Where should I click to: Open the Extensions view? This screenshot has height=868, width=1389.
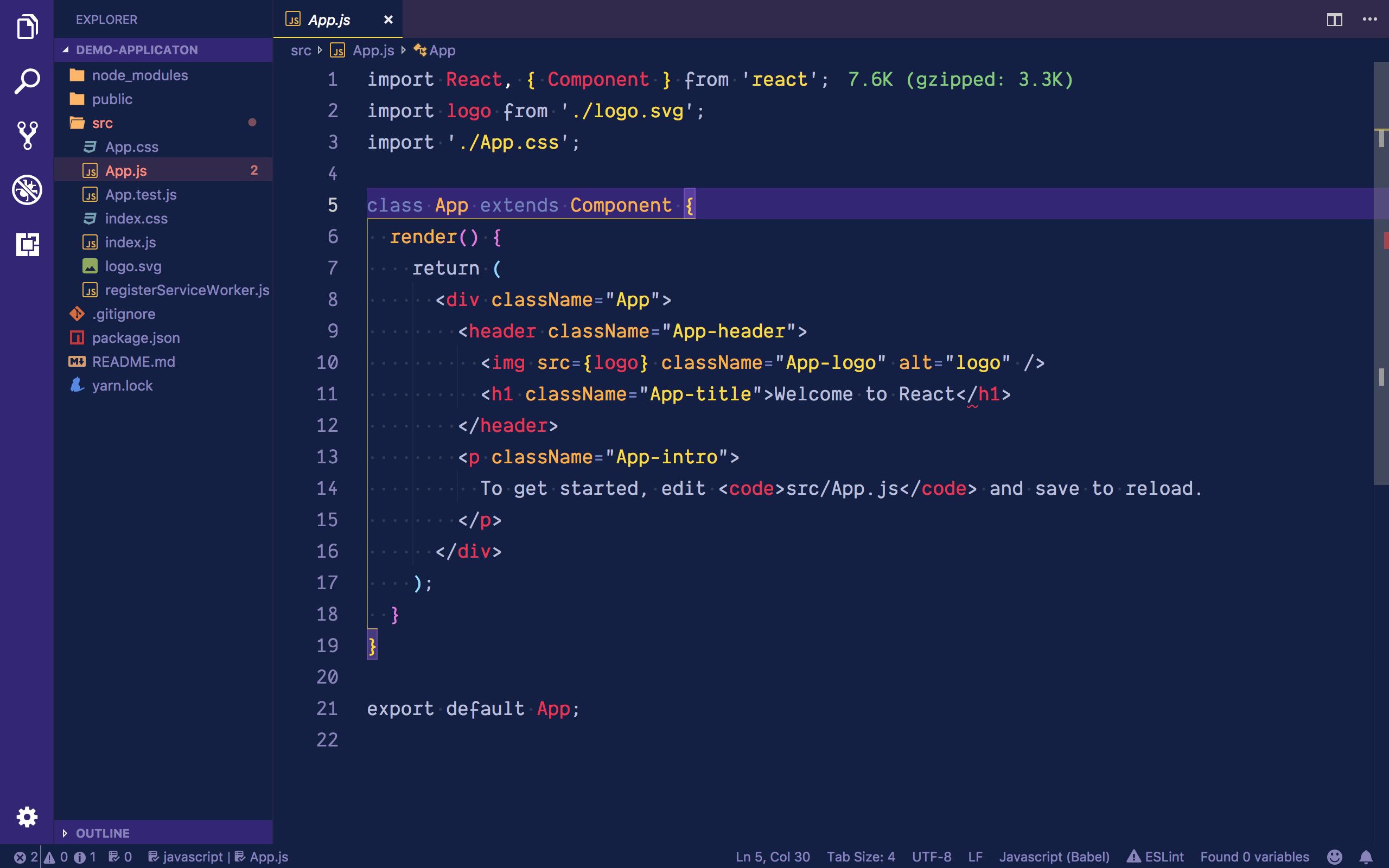pos(27,245)
